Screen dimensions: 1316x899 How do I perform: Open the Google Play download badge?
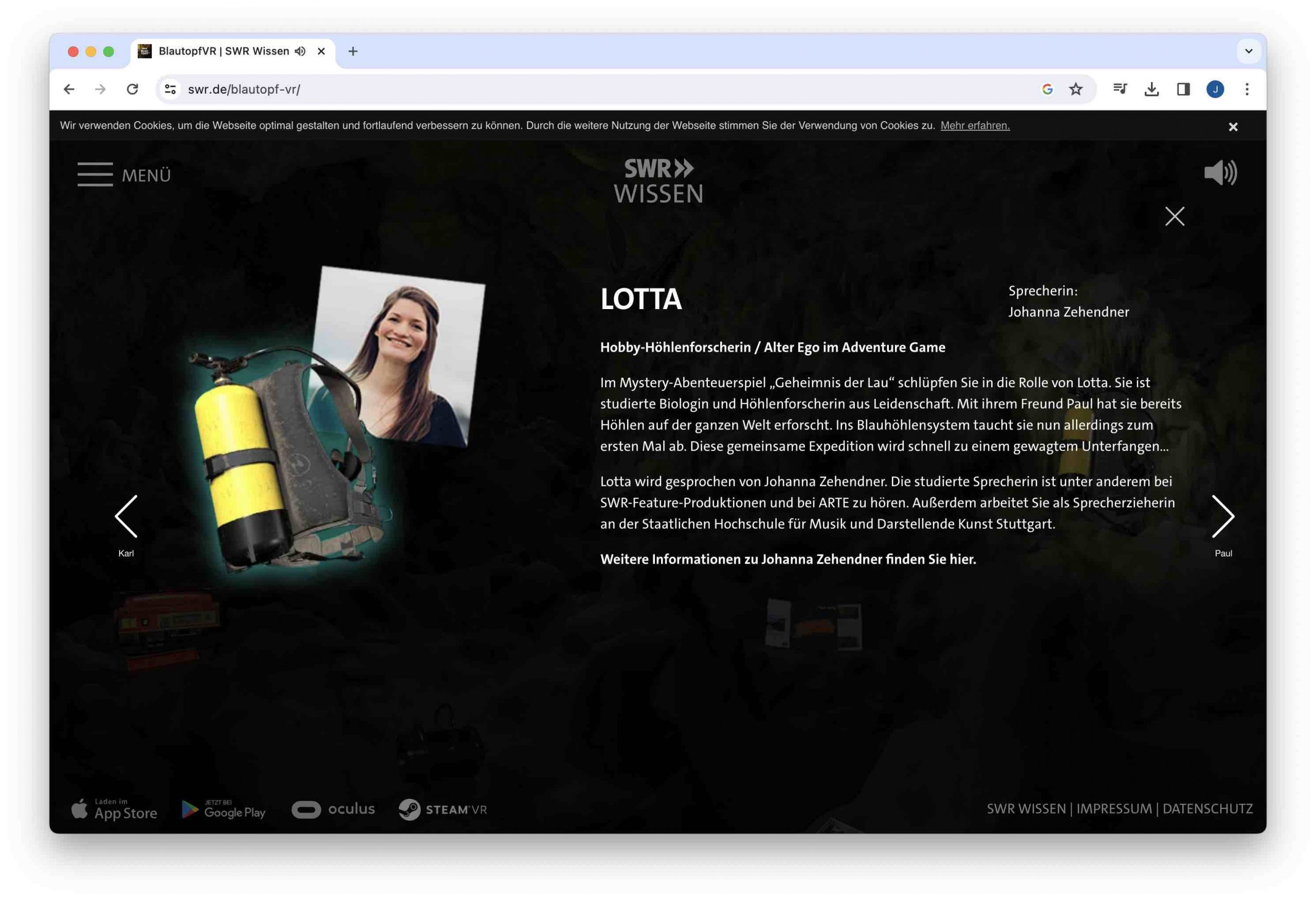tap(223, 810)
